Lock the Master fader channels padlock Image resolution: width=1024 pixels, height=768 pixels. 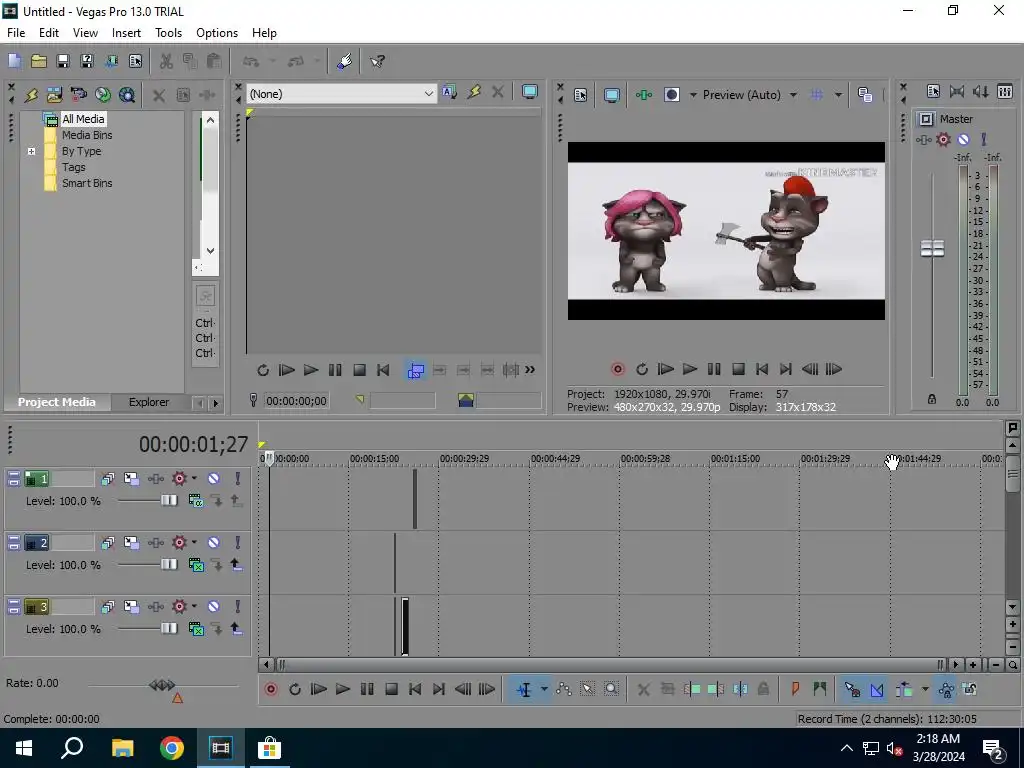point(932,399)
